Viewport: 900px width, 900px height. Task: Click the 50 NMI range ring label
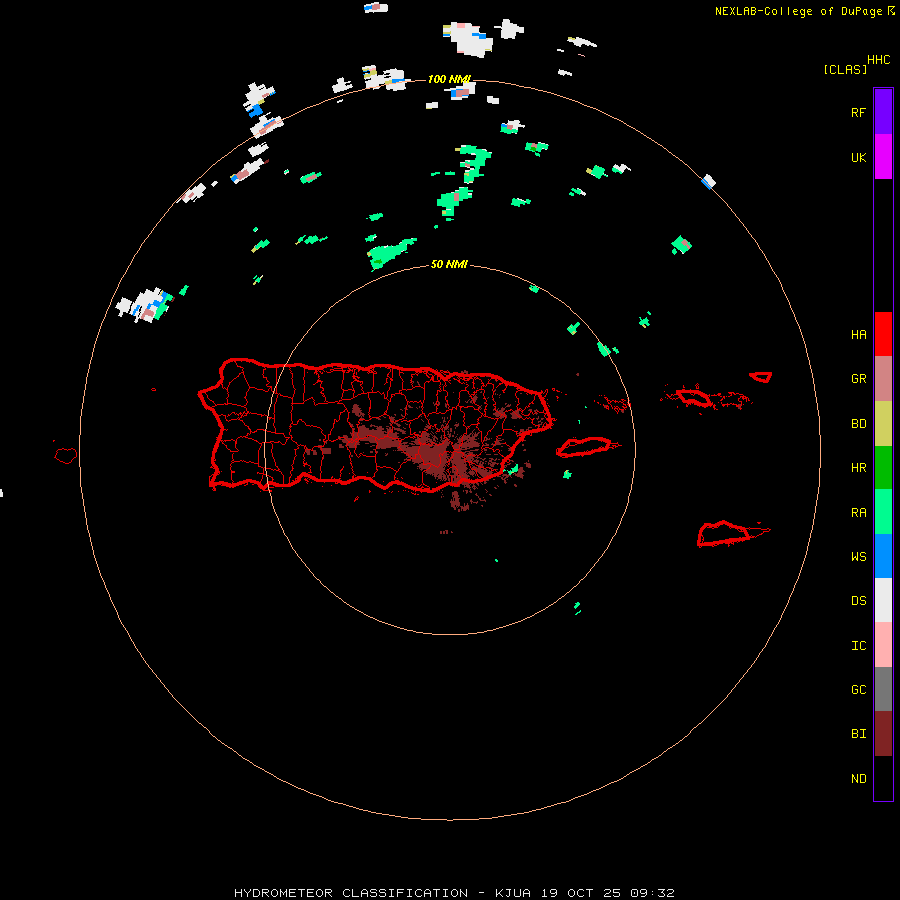point(449,264)
